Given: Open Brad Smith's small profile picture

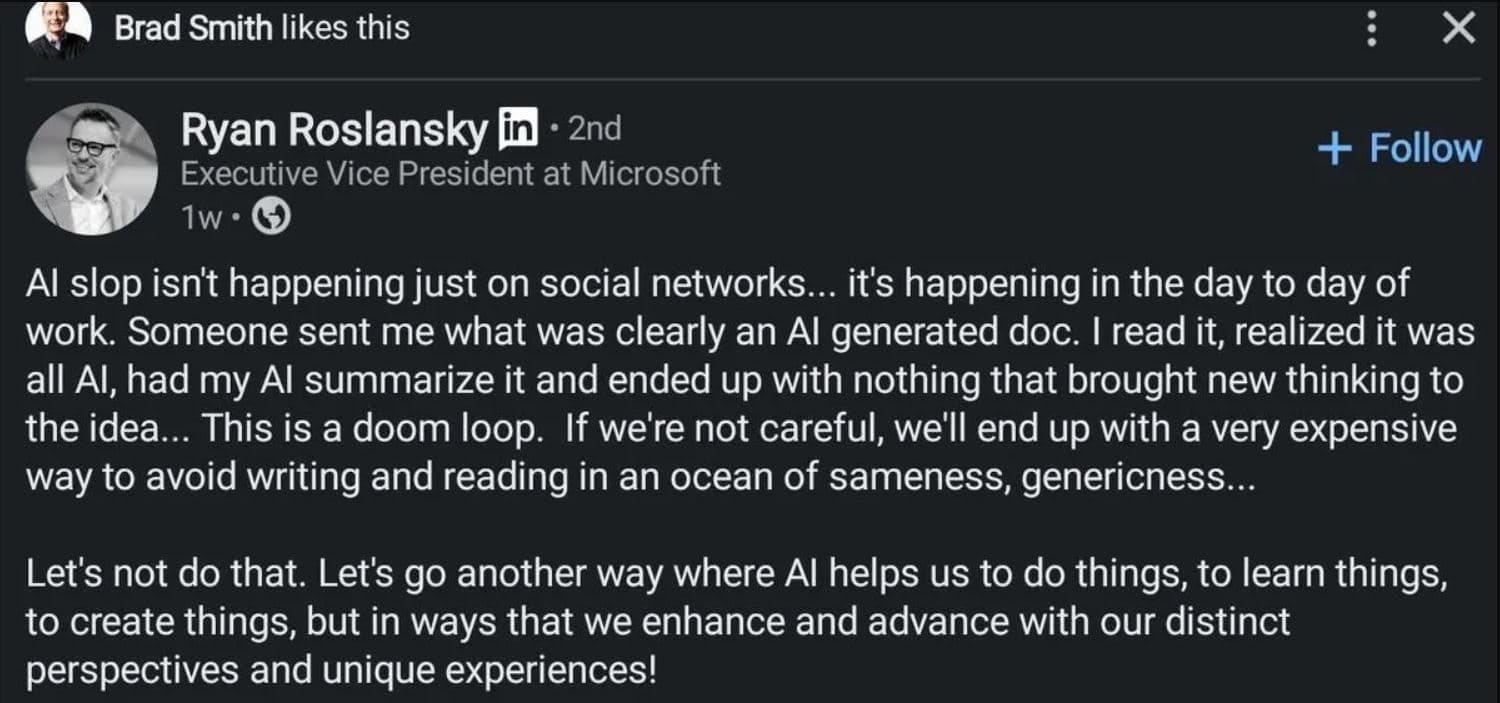Looking at the screenshot, I should (58, 29).
